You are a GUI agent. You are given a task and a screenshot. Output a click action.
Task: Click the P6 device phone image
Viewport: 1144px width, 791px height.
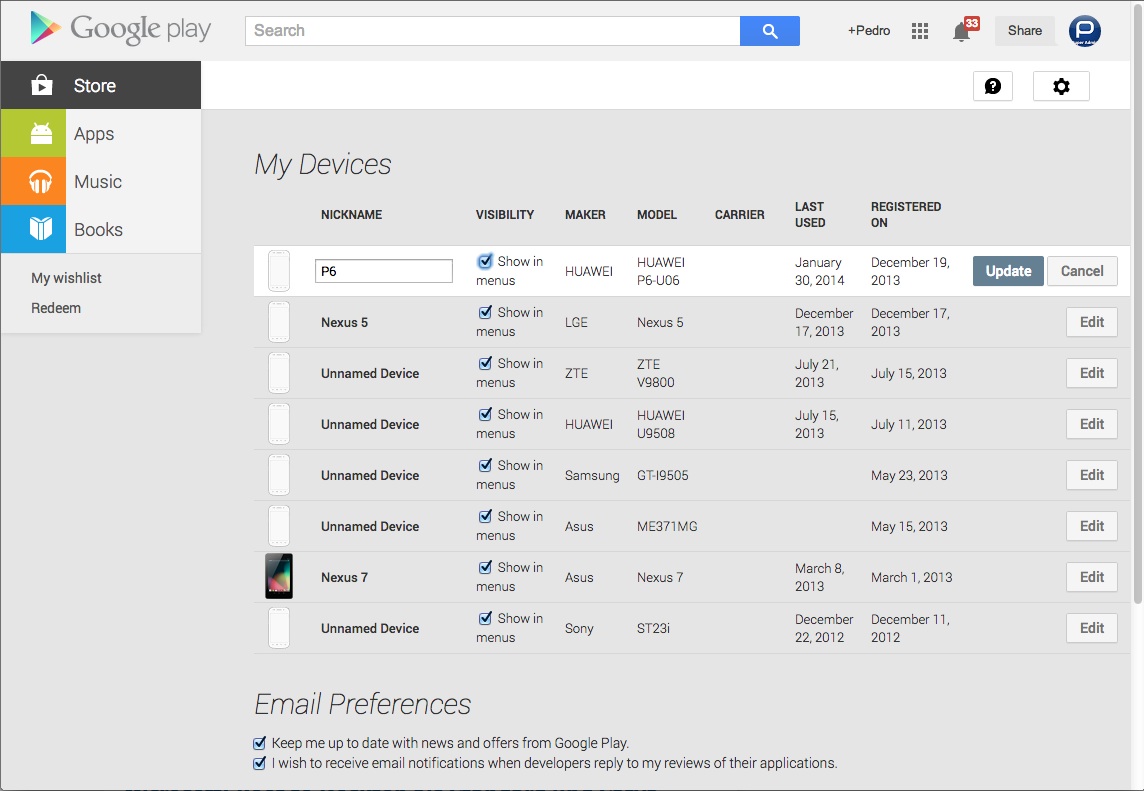coord(279,271)
